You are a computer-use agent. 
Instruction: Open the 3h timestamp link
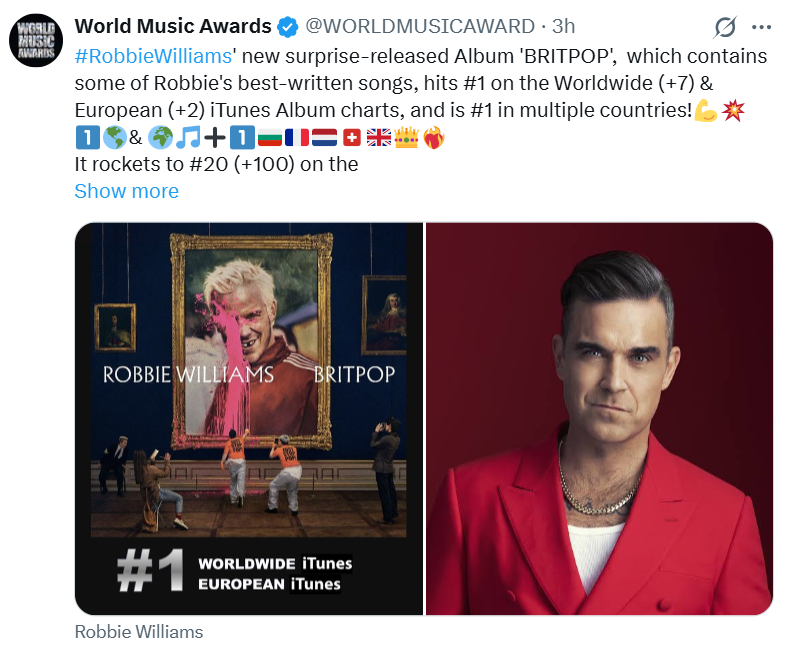coord(564,26)
